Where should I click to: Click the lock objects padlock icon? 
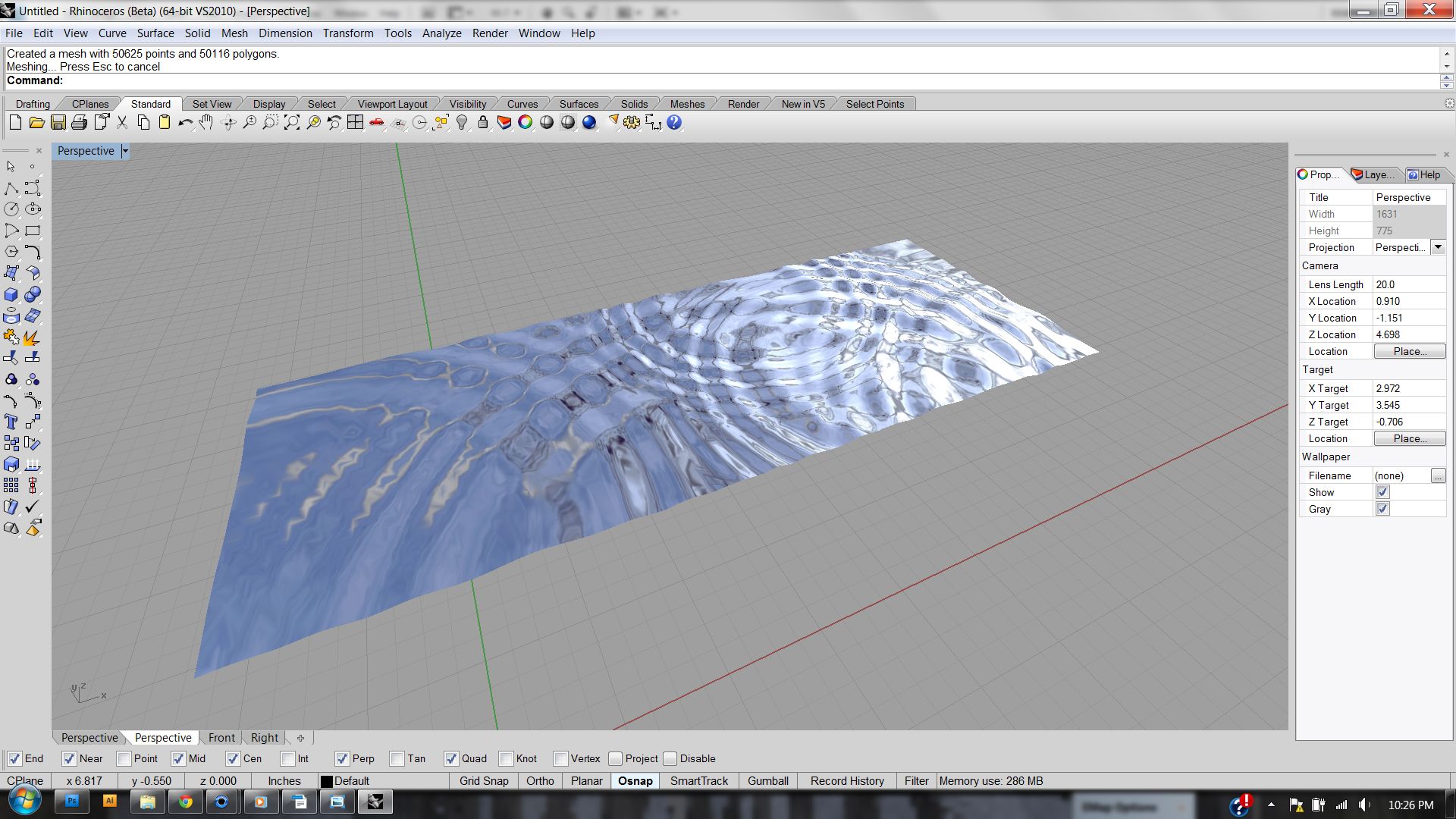pos(483,123)
